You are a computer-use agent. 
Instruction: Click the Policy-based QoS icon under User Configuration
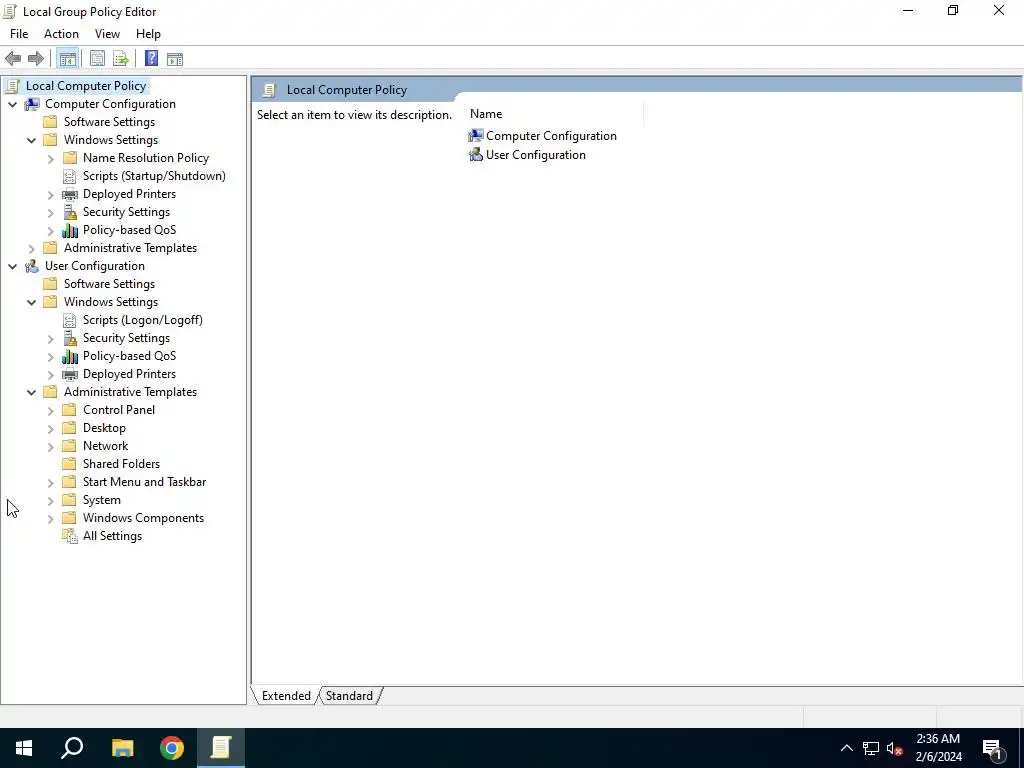click(x=70, y=356)
